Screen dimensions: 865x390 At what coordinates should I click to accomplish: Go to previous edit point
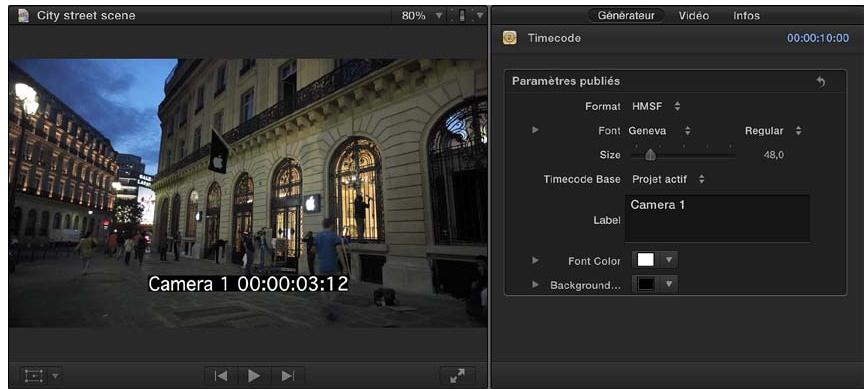(221, 376)
